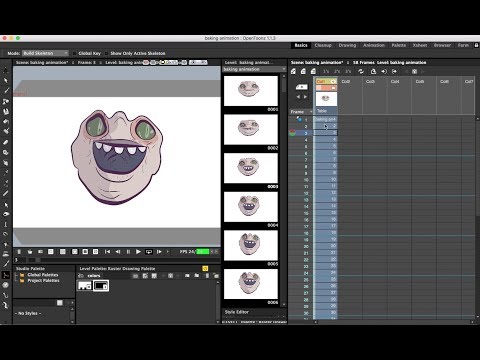
Task: Select the Selection arrow tool
Action: (x=5, y=80)
